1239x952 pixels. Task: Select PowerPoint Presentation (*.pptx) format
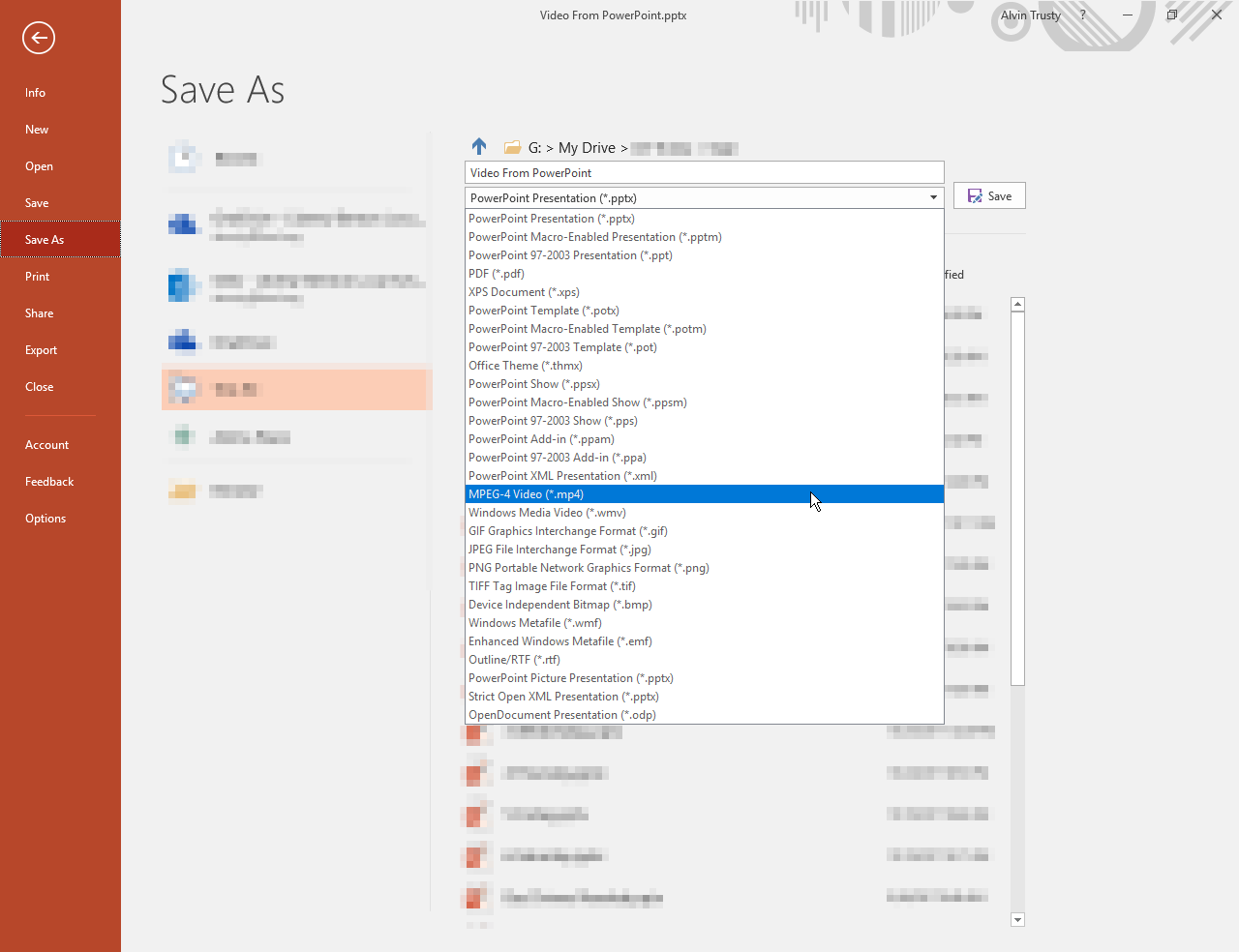tap(704, 219)
